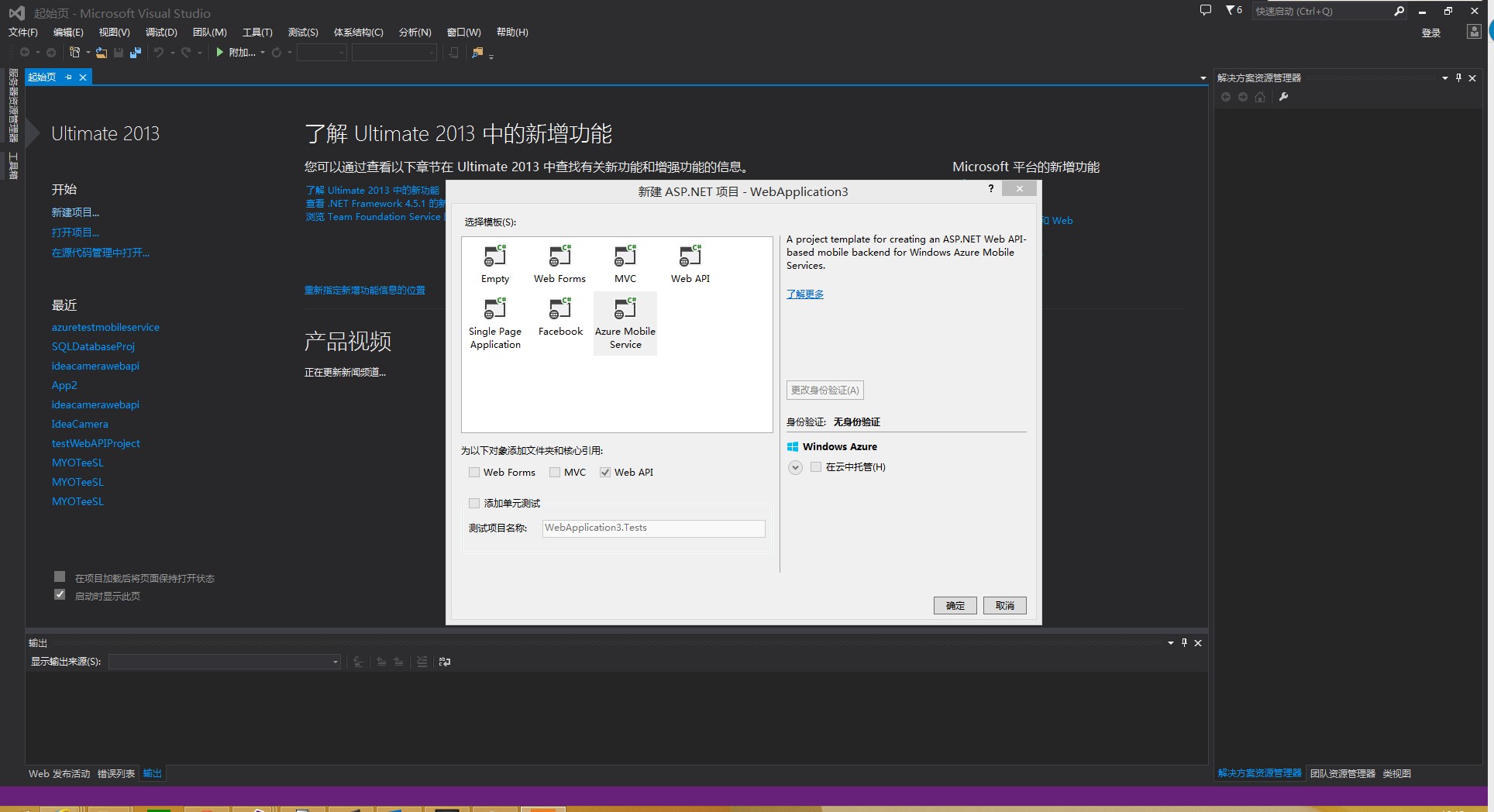Click the Solution Explorer home icon

[1260, 97]
